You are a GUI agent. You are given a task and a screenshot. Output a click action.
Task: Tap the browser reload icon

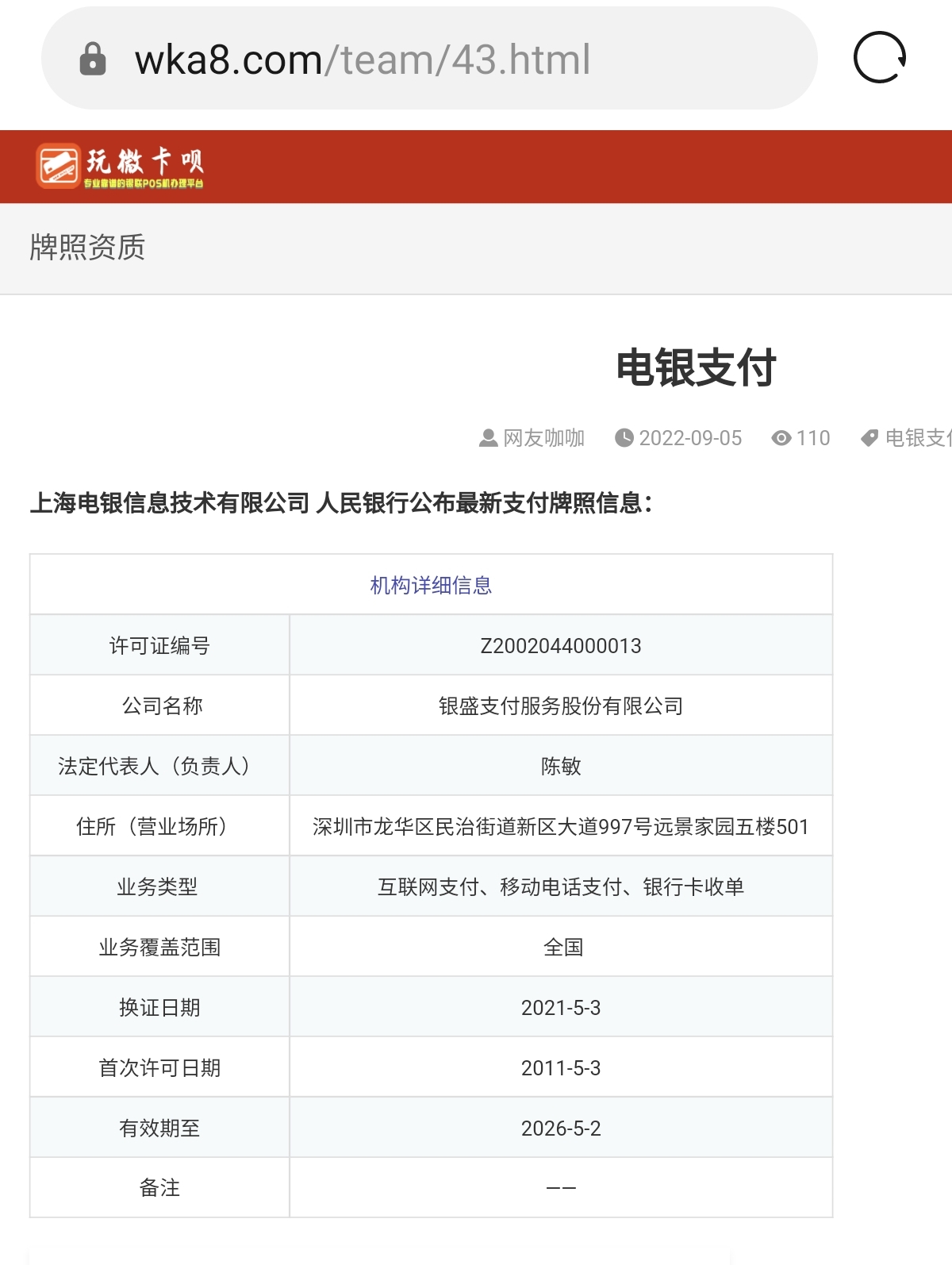879,58
